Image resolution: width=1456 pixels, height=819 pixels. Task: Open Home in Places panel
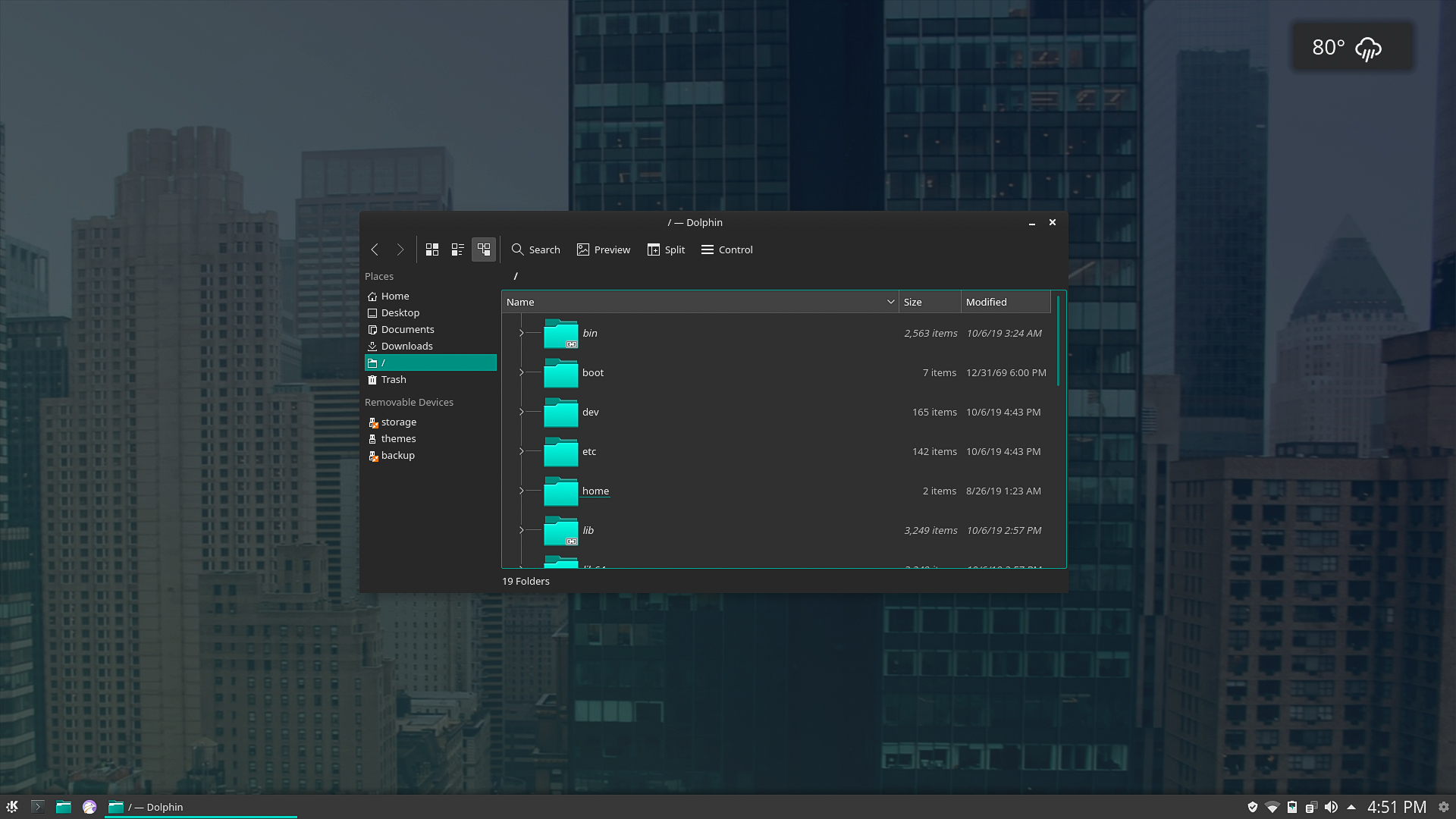(430, 296)
